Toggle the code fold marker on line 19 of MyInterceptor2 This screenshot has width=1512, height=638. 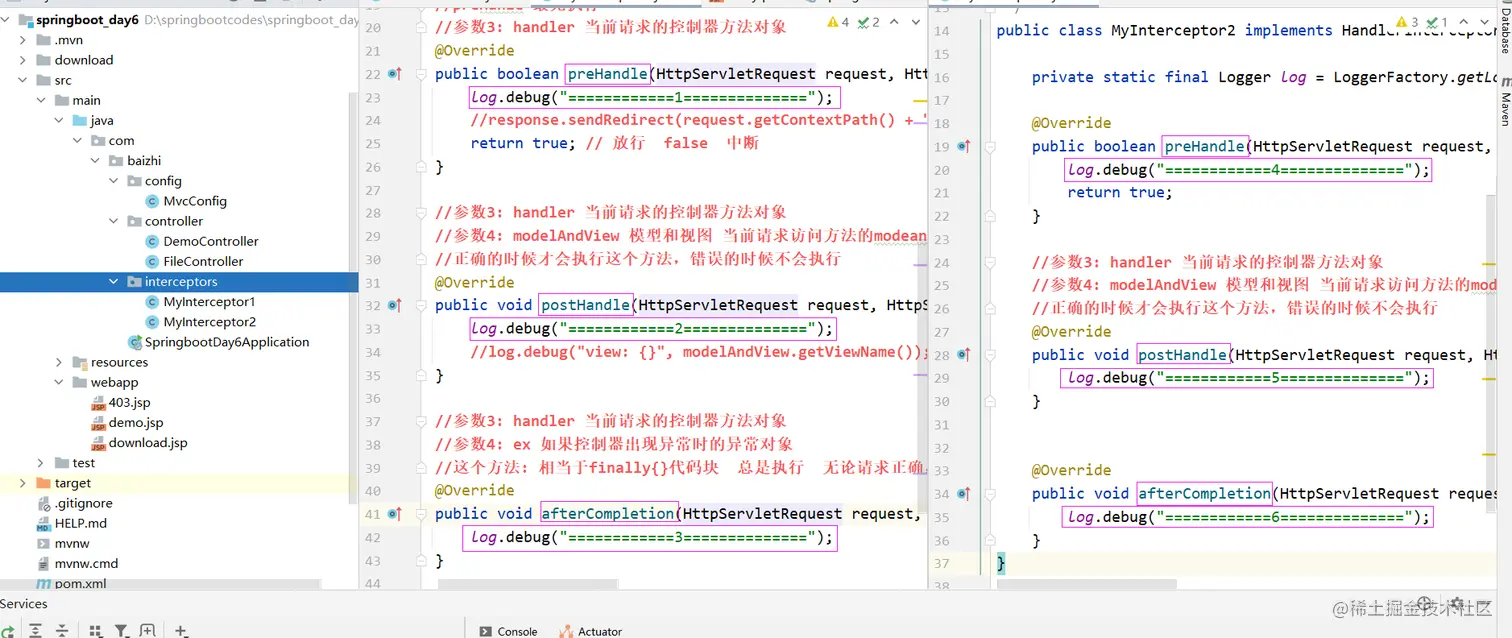(x=990, y=146)
